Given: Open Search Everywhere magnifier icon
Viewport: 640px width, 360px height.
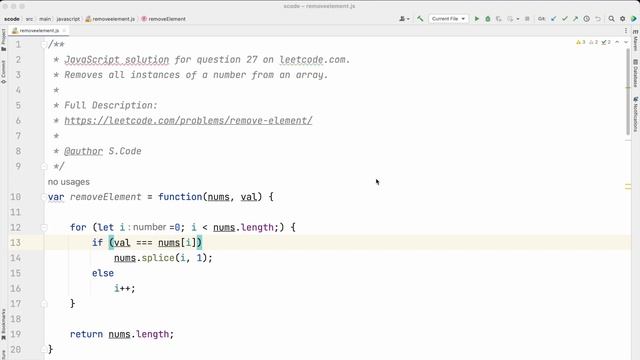Looking at the screenshot, I should (x=611, y=19).
